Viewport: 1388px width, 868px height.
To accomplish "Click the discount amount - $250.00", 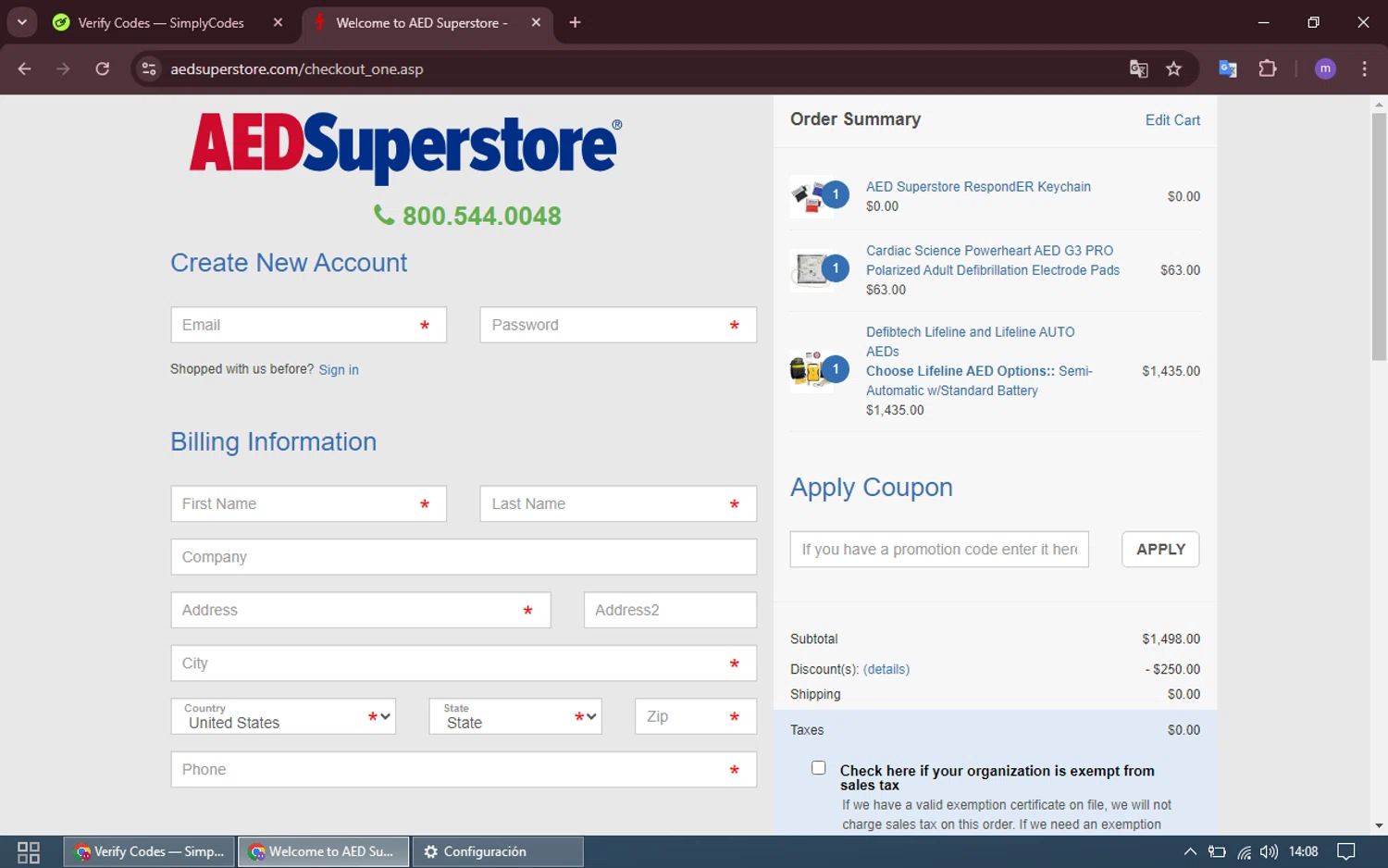I will pos(1172,669).
